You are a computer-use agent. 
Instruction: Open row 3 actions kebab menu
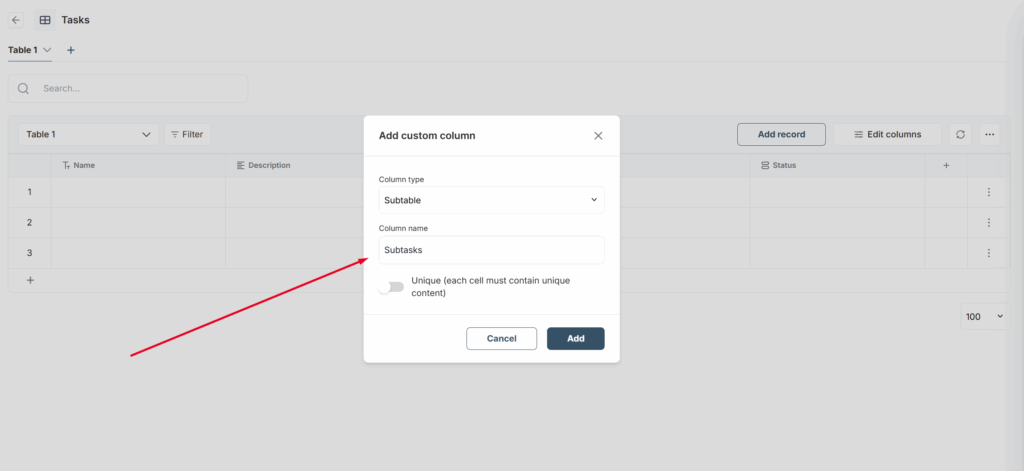(989, 253)
